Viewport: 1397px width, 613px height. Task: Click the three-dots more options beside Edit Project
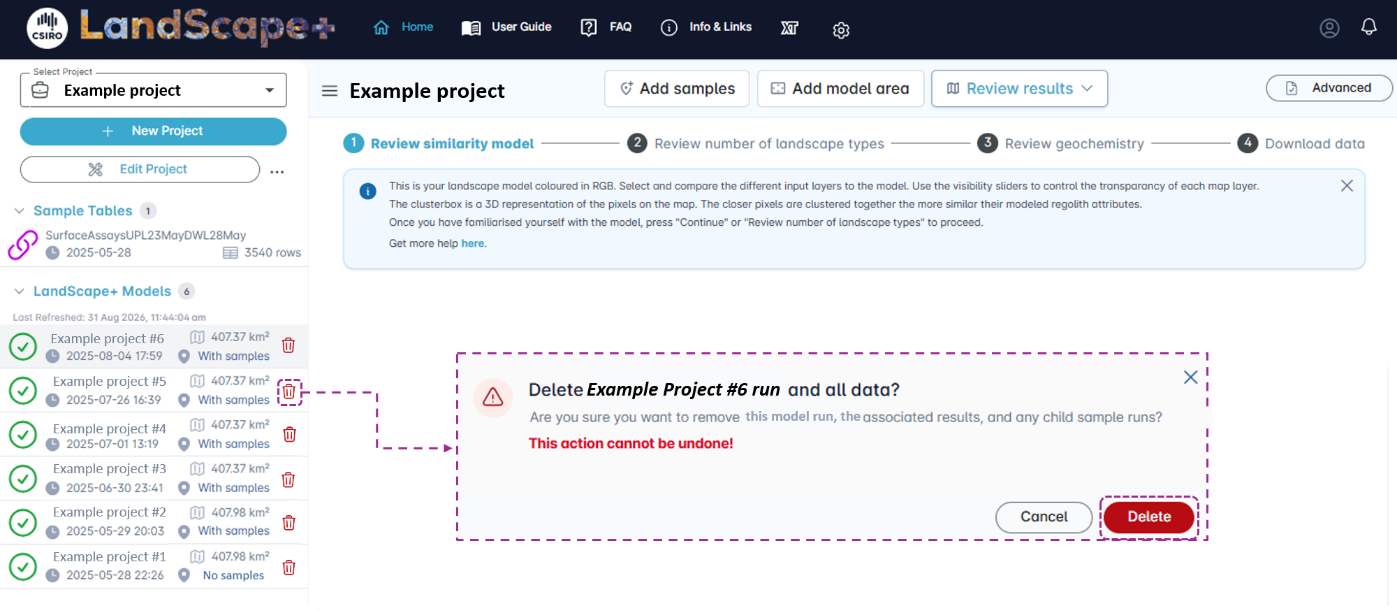[x=278, y=170]
